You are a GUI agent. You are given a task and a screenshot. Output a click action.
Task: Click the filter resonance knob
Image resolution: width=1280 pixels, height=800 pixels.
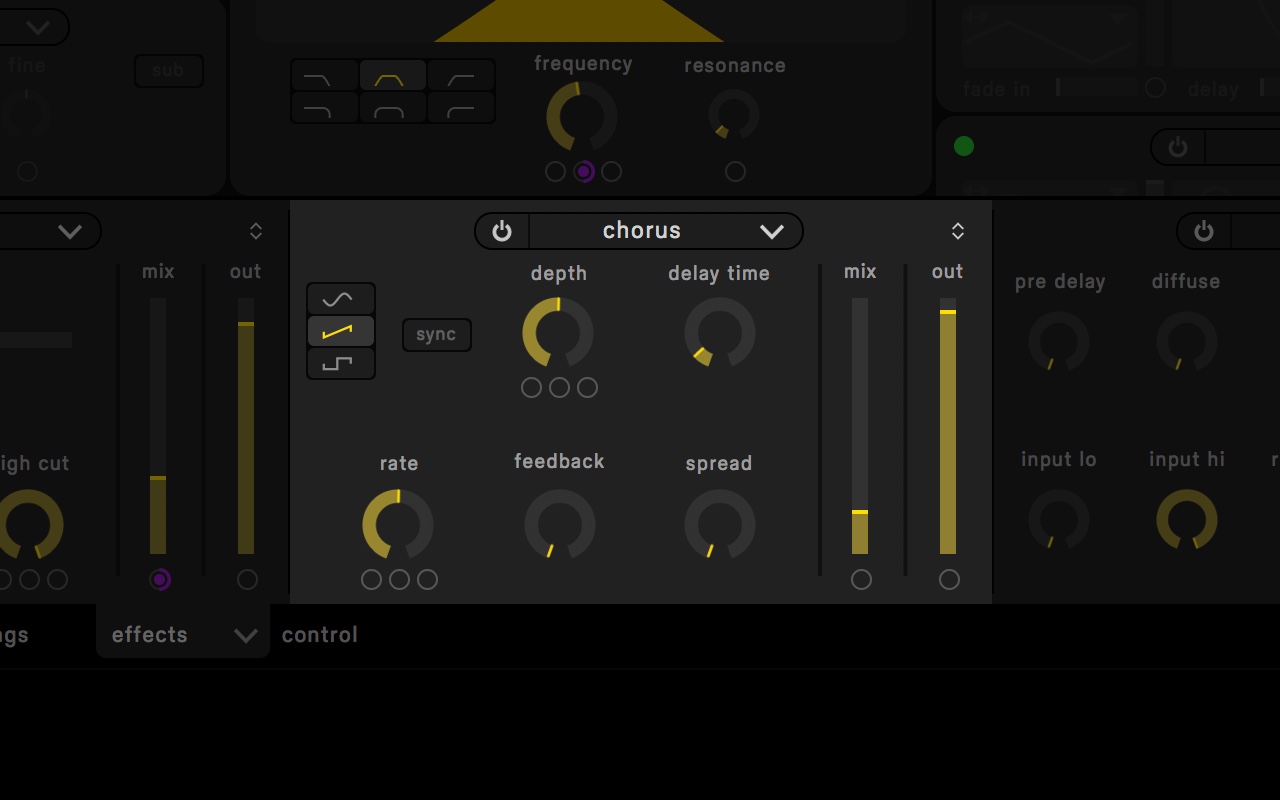[734, 115]
